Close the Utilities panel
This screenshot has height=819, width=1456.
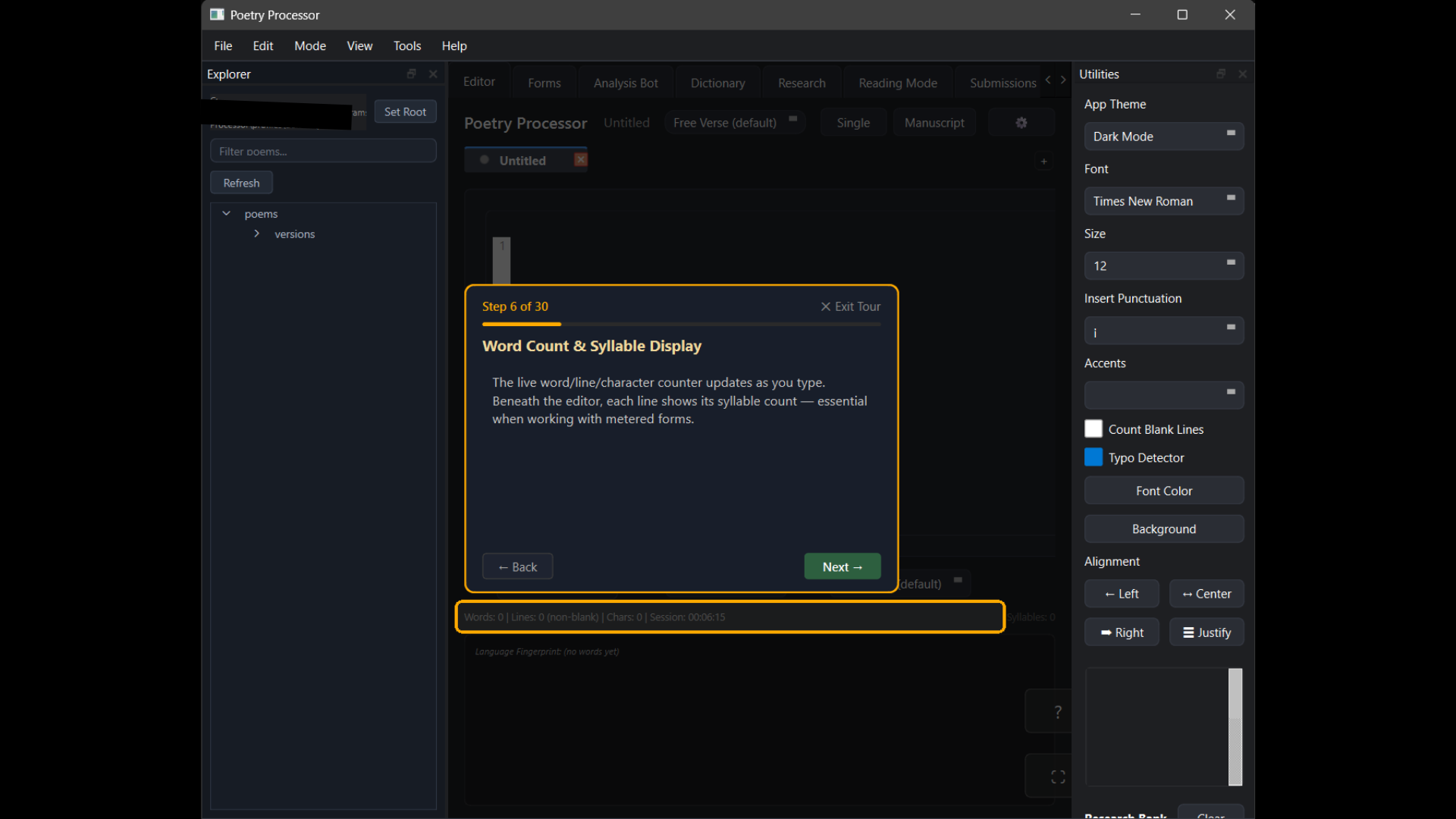coord(1242,74)
